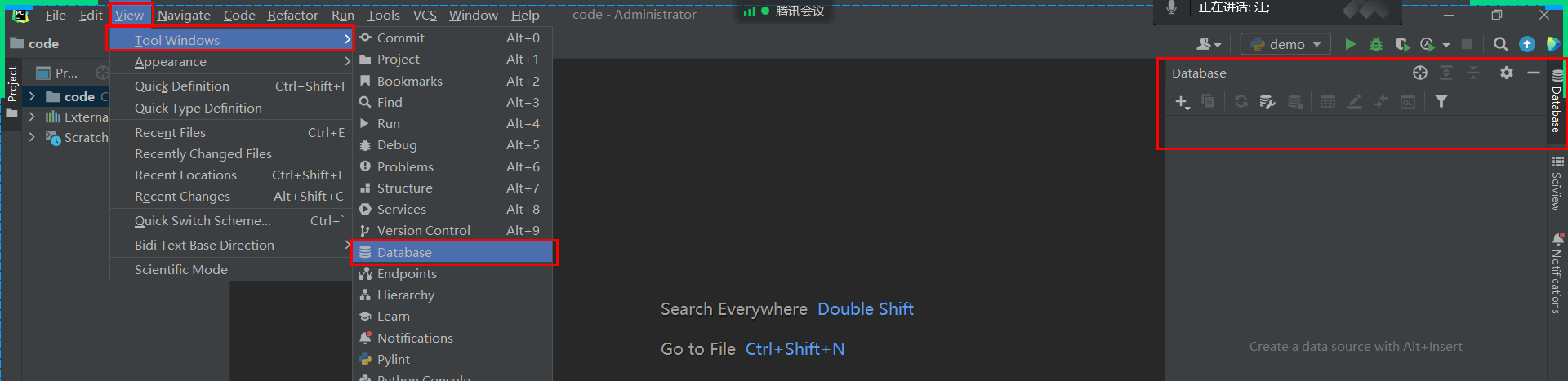Toggle the Notifications side tab

point(1557,273)
